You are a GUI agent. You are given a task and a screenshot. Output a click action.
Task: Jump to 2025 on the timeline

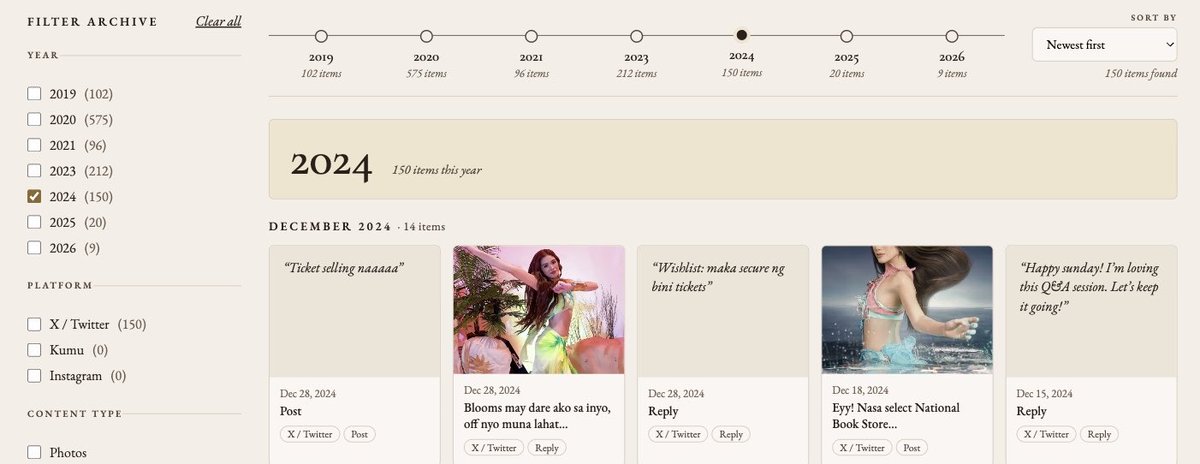point(846,36)
